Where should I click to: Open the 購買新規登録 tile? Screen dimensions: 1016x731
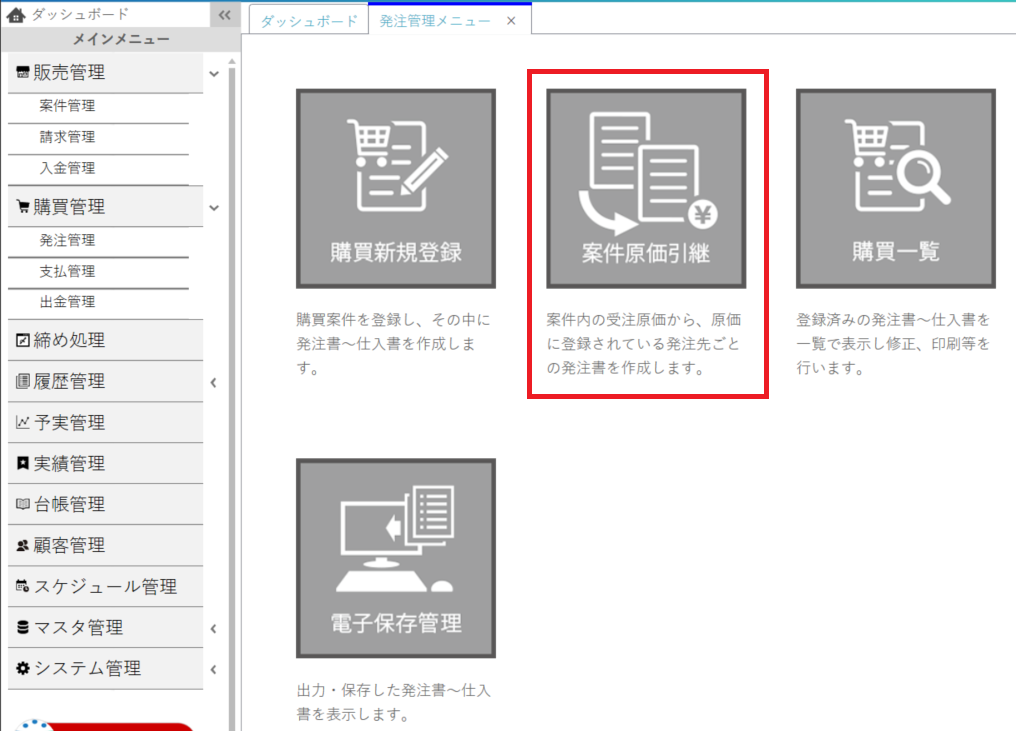point(396,189)
